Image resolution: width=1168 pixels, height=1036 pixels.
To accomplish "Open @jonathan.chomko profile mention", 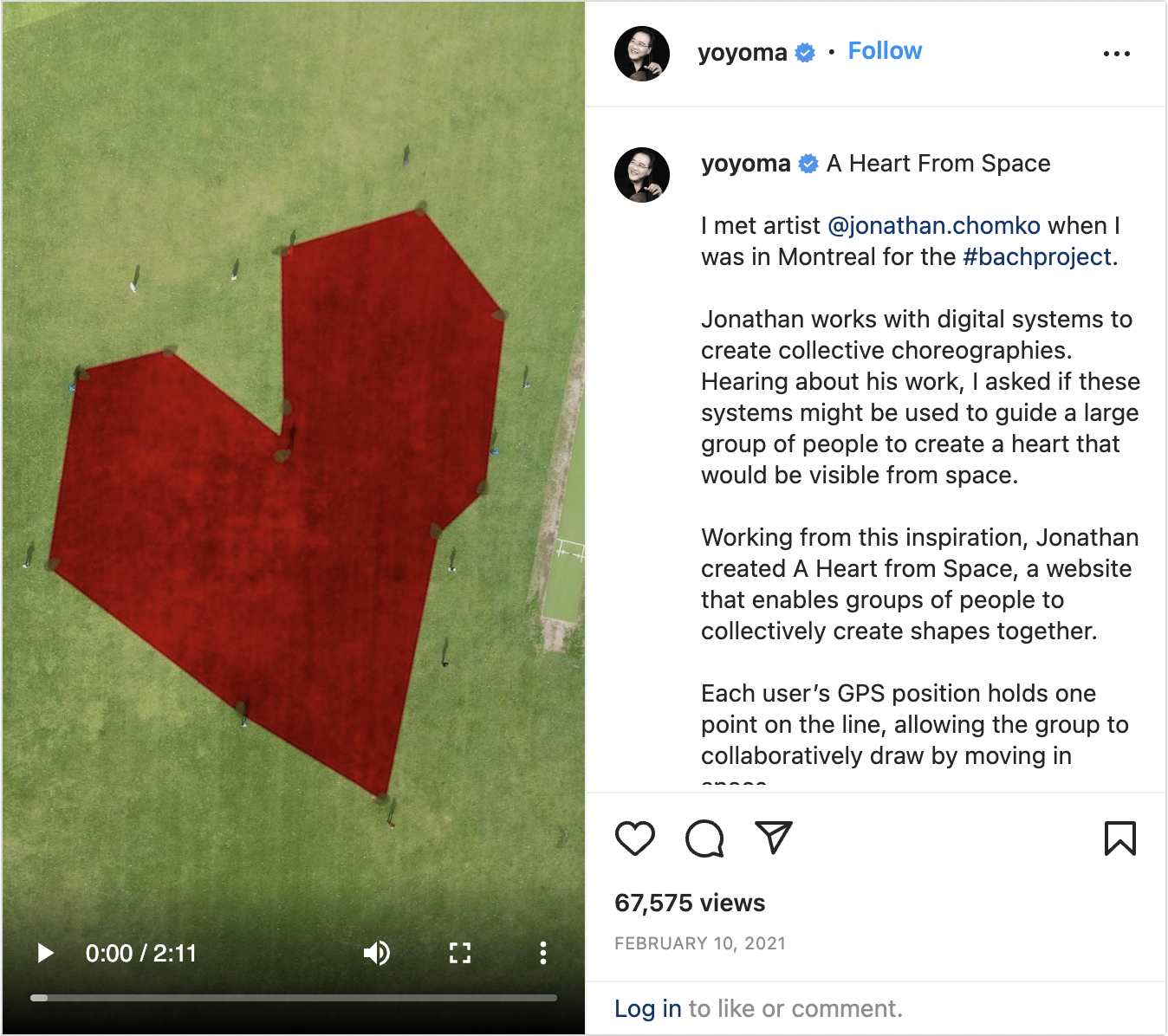I will 934,226.
